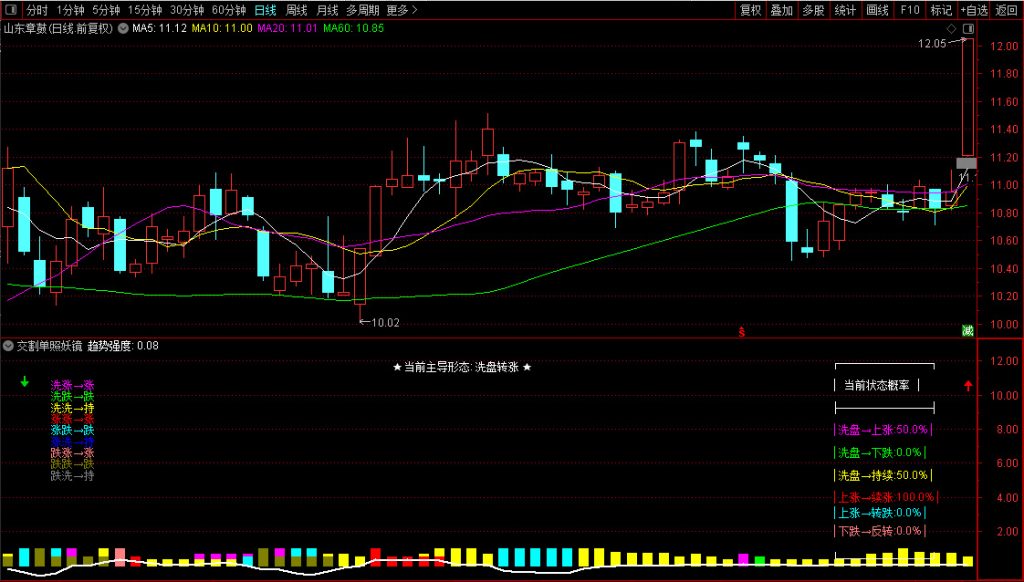1024x582 pixels.
Task: Click the red $ marker on the time axis
Action: pyautogui.click(x=741, y=330)
